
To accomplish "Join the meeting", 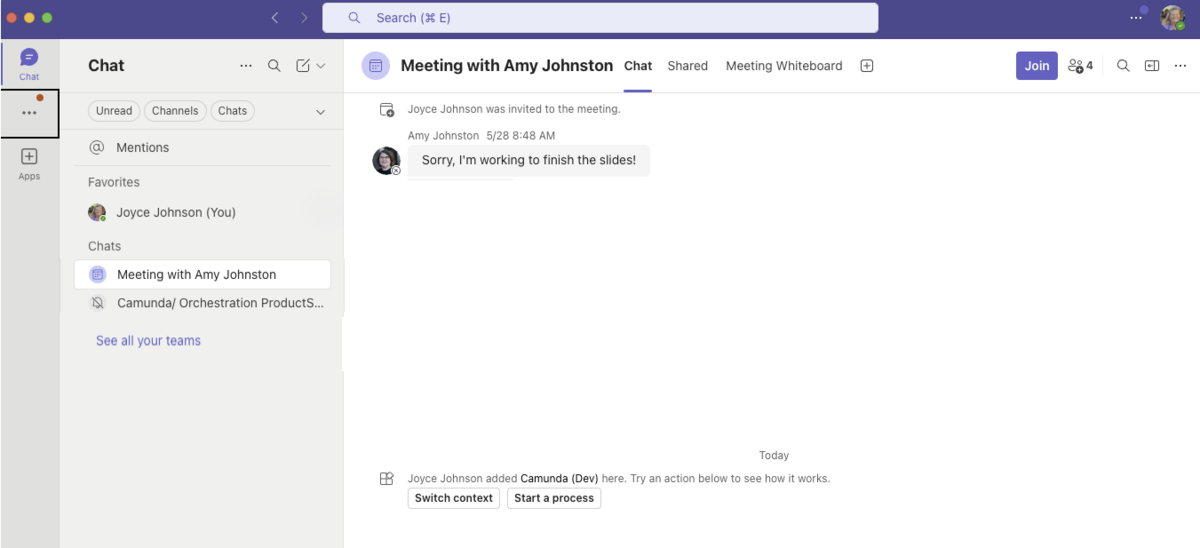I will (1037, 66).
